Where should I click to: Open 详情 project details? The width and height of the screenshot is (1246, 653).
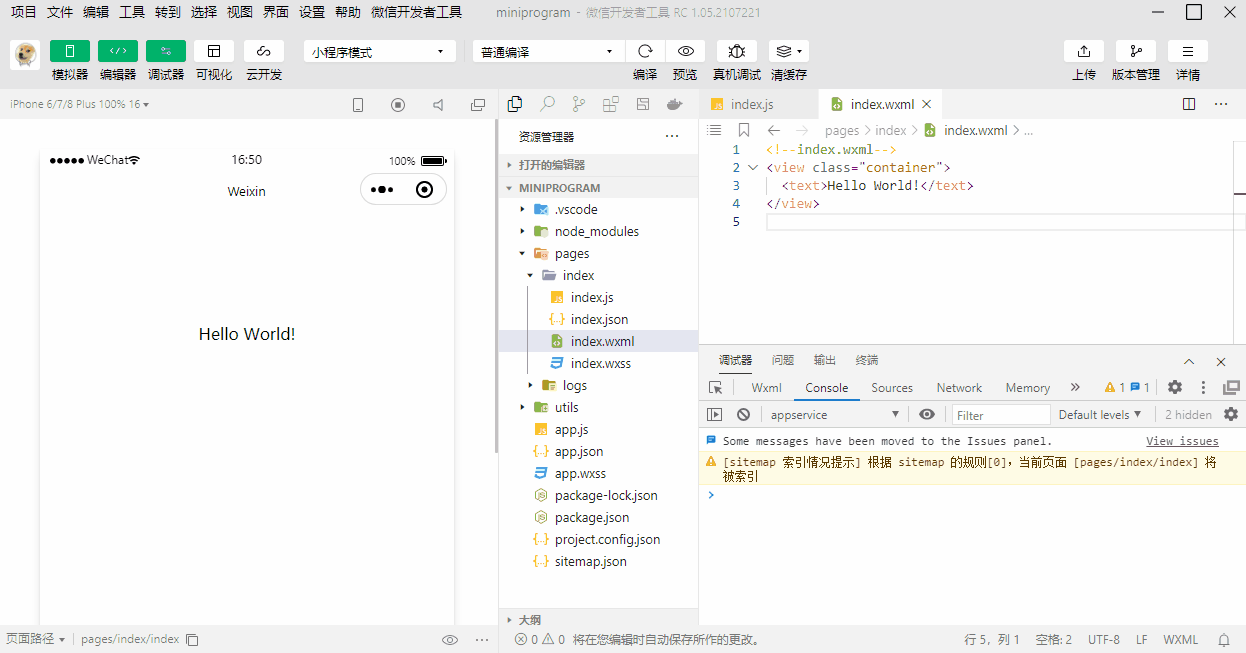pos(1188,51)
